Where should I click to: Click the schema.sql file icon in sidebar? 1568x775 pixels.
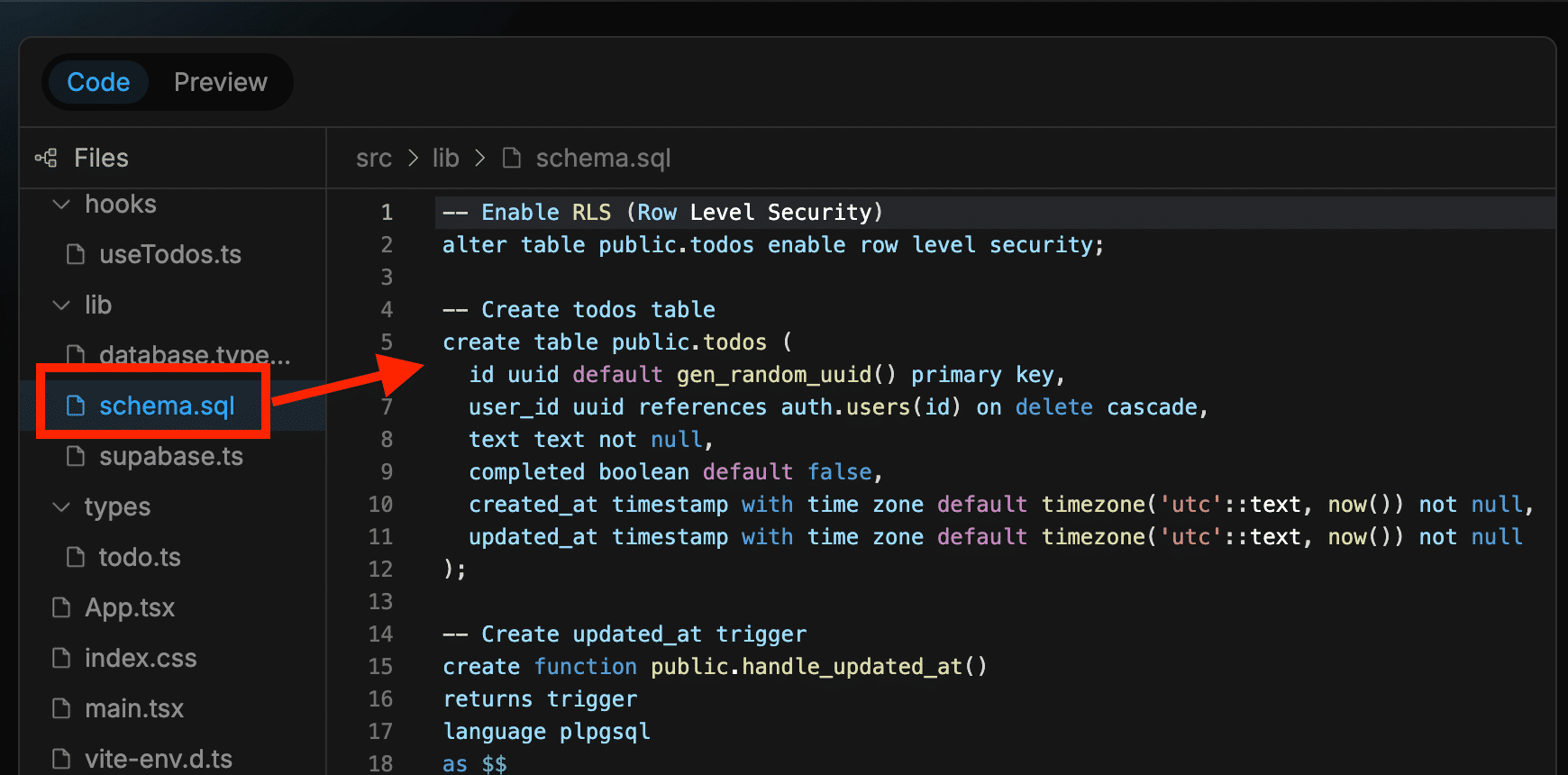click(76, 406)
